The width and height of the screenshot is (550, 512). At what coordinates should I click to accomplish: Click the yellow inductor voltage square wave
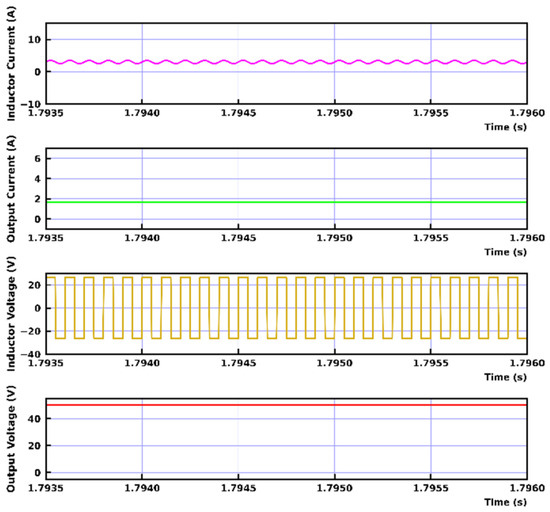[286, 308]
